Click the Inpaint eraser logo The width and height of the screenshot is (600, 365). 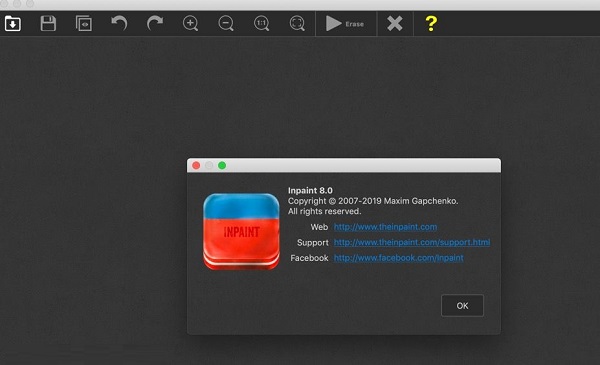coord(241,231)
